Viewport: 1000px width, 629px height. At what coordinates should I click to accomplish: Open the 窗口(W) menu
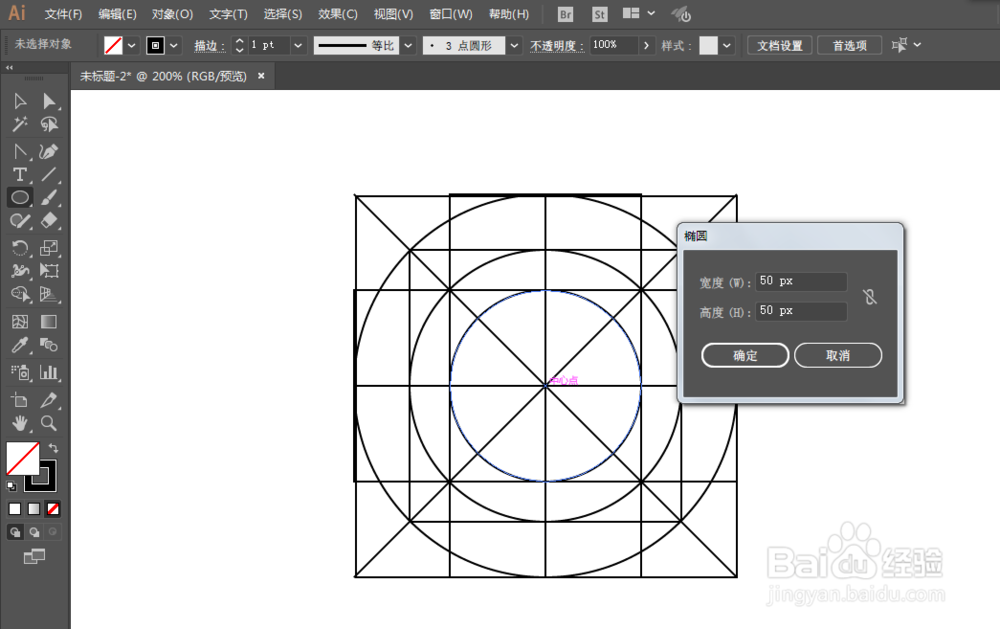450,14
